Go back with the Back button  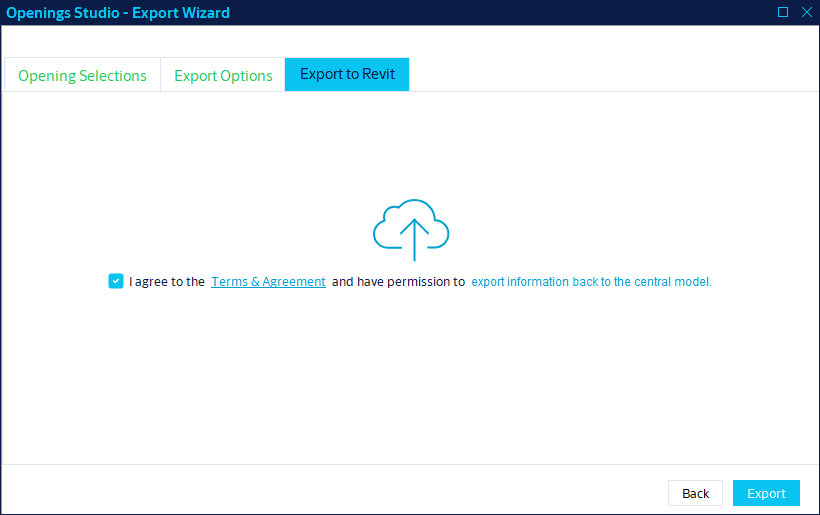coord(695,493)
